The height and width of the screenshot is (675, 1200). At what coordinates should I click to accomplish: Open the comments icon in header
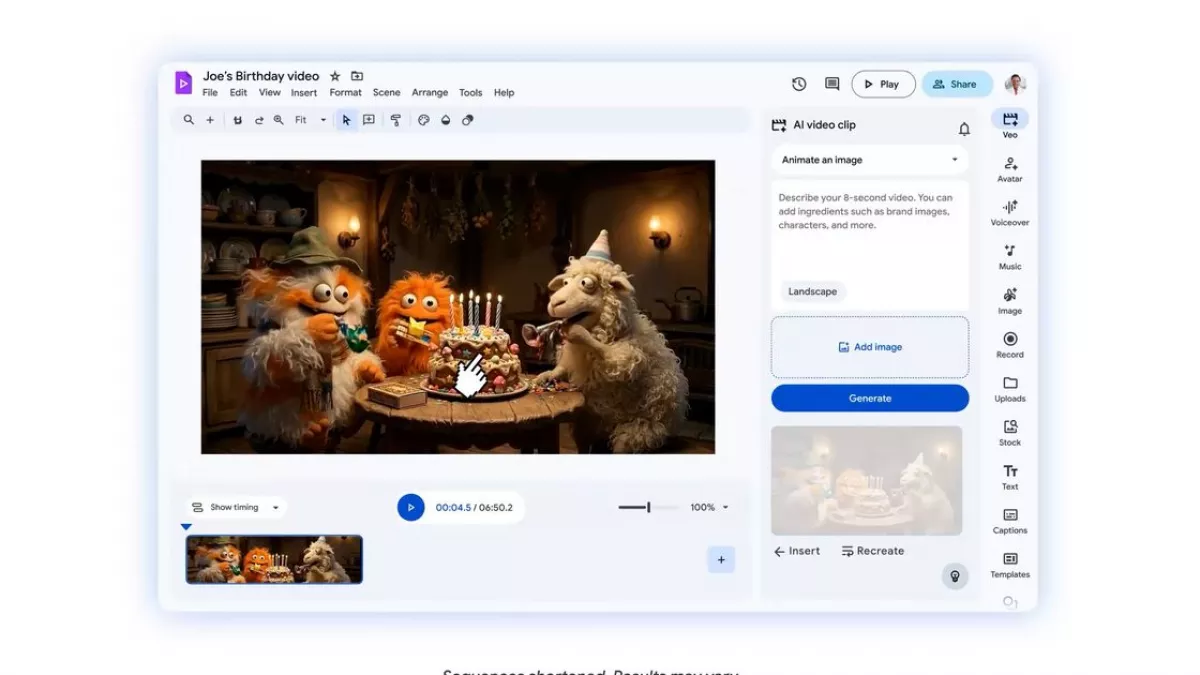pyautogui.click(x=832, y=85)
